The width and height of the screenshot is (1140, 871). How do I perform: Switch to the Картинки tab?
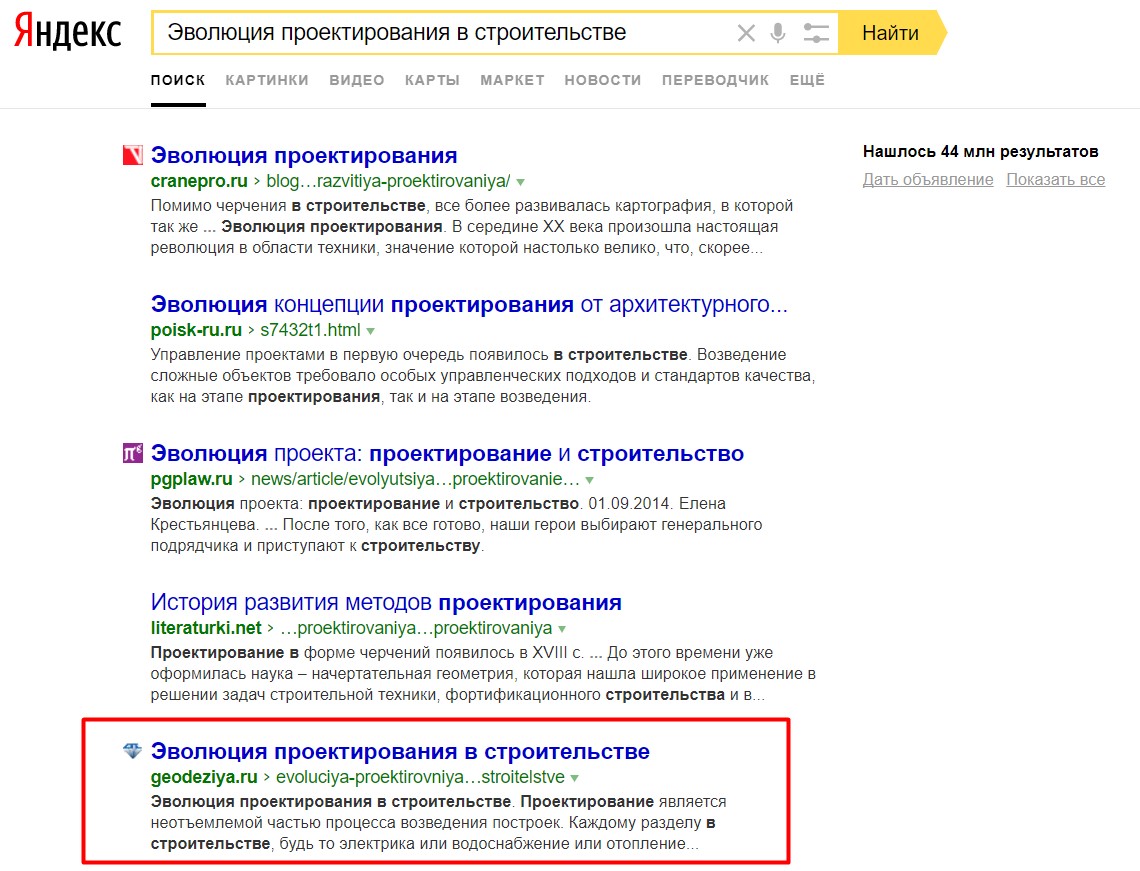tap(267, 80)
